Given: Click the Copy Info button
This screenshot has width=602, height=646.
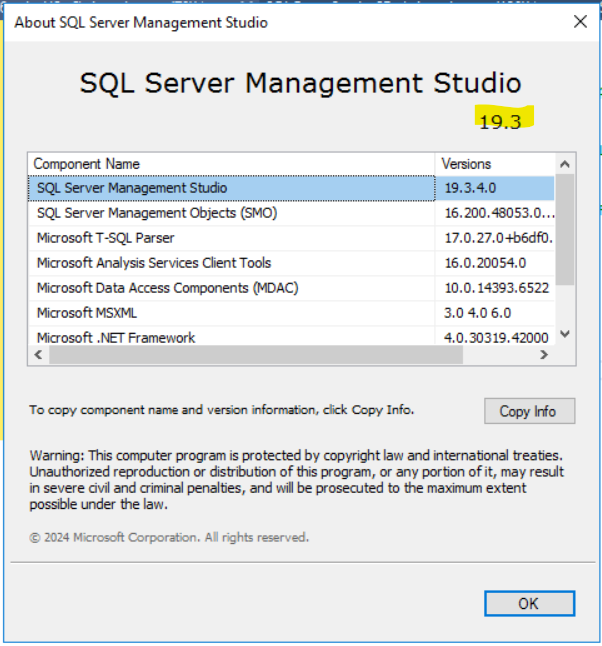Looking at the screenshot, I should 529,411.
